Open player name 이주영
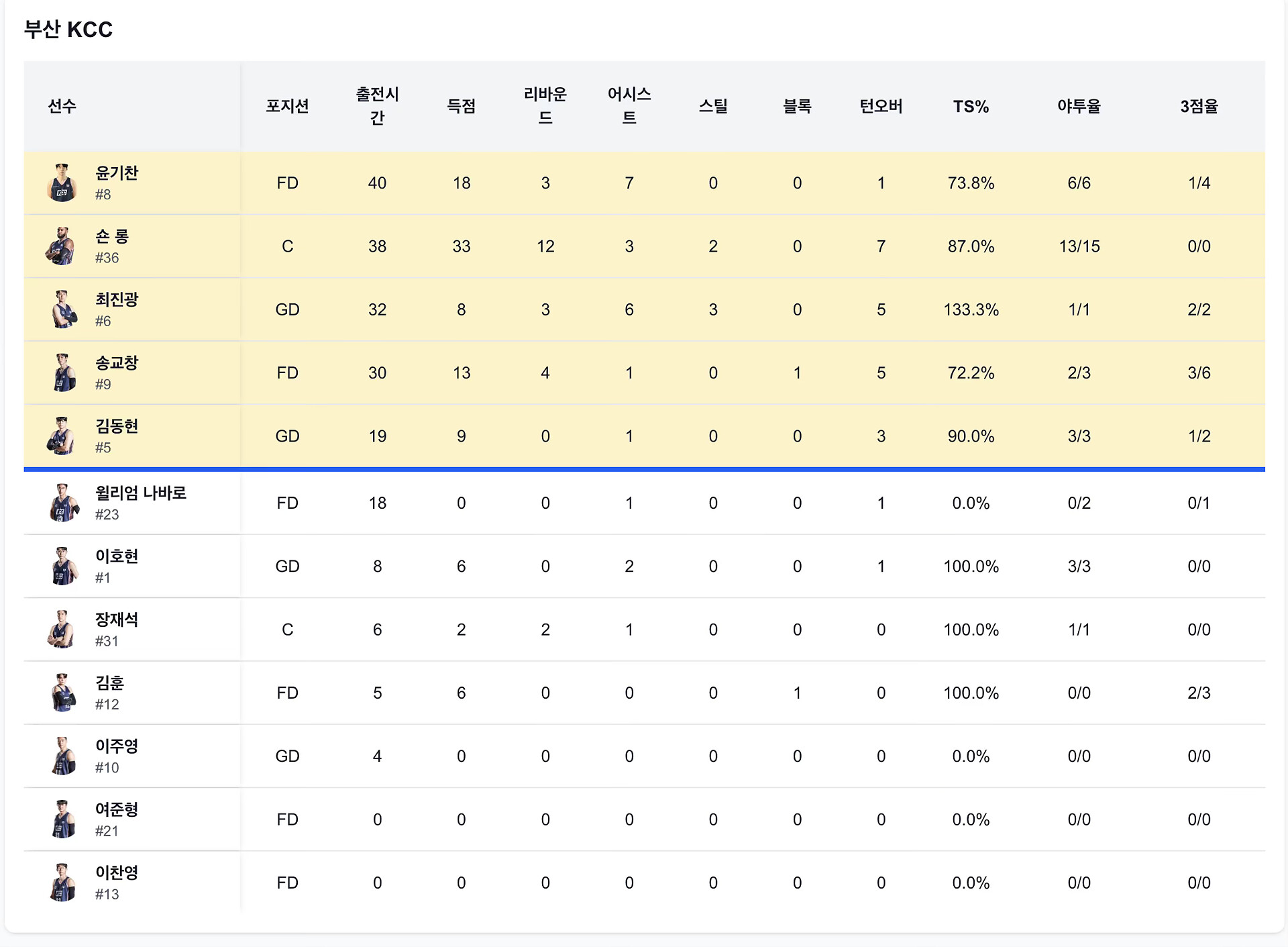 tap(117, 746)
